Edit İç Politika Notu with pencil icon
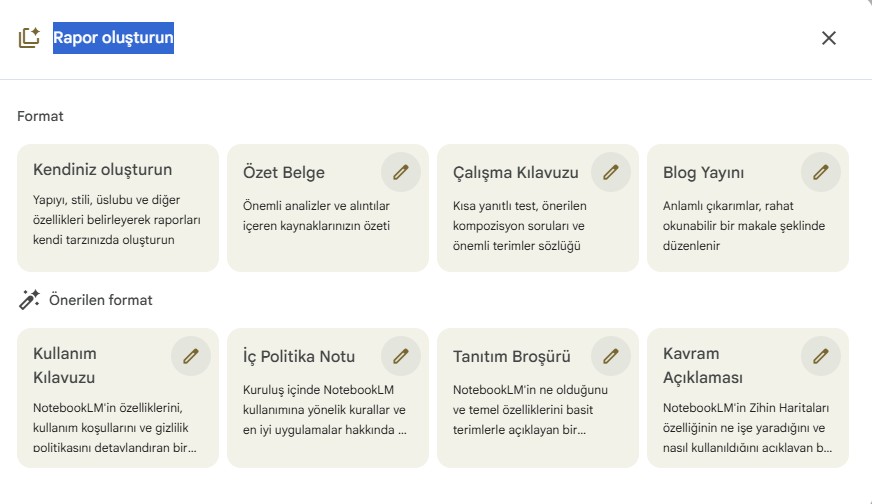 click(x=400, y=356)
